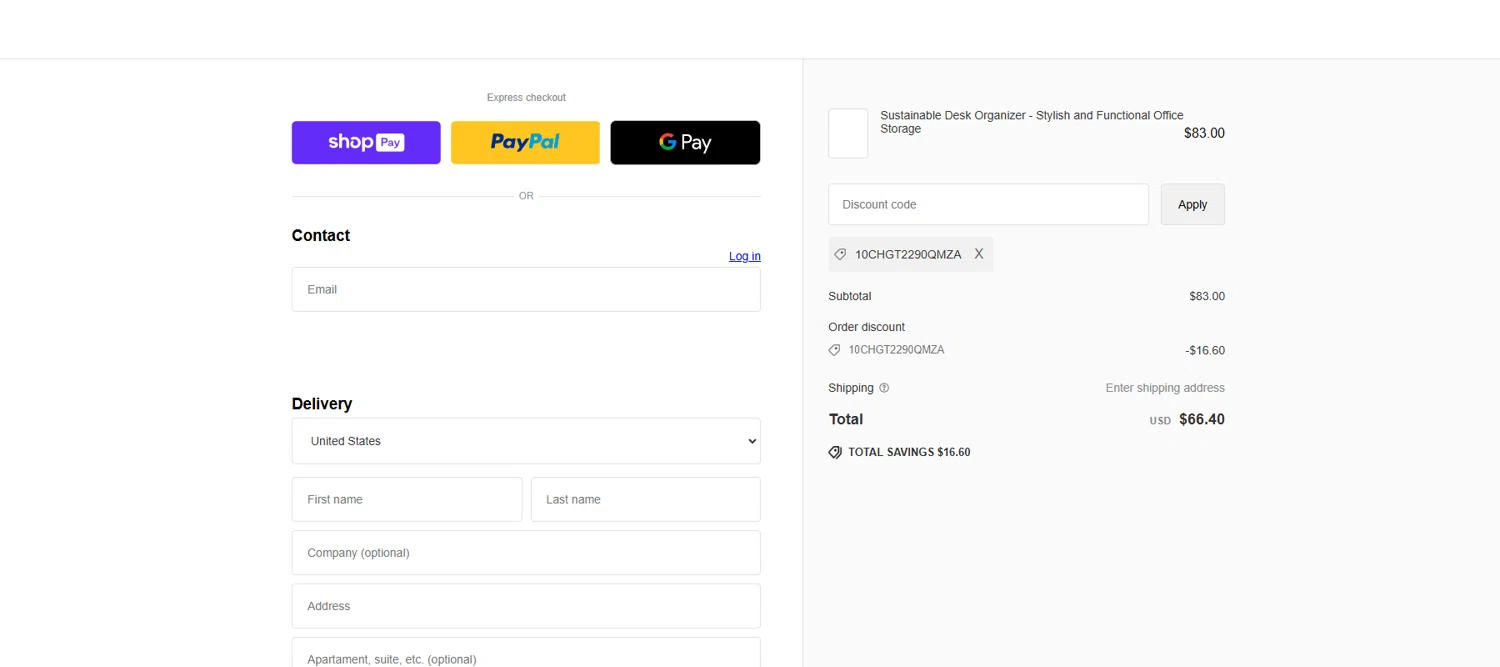
Task: Click the Address input field
Action: tap(526, 606)
